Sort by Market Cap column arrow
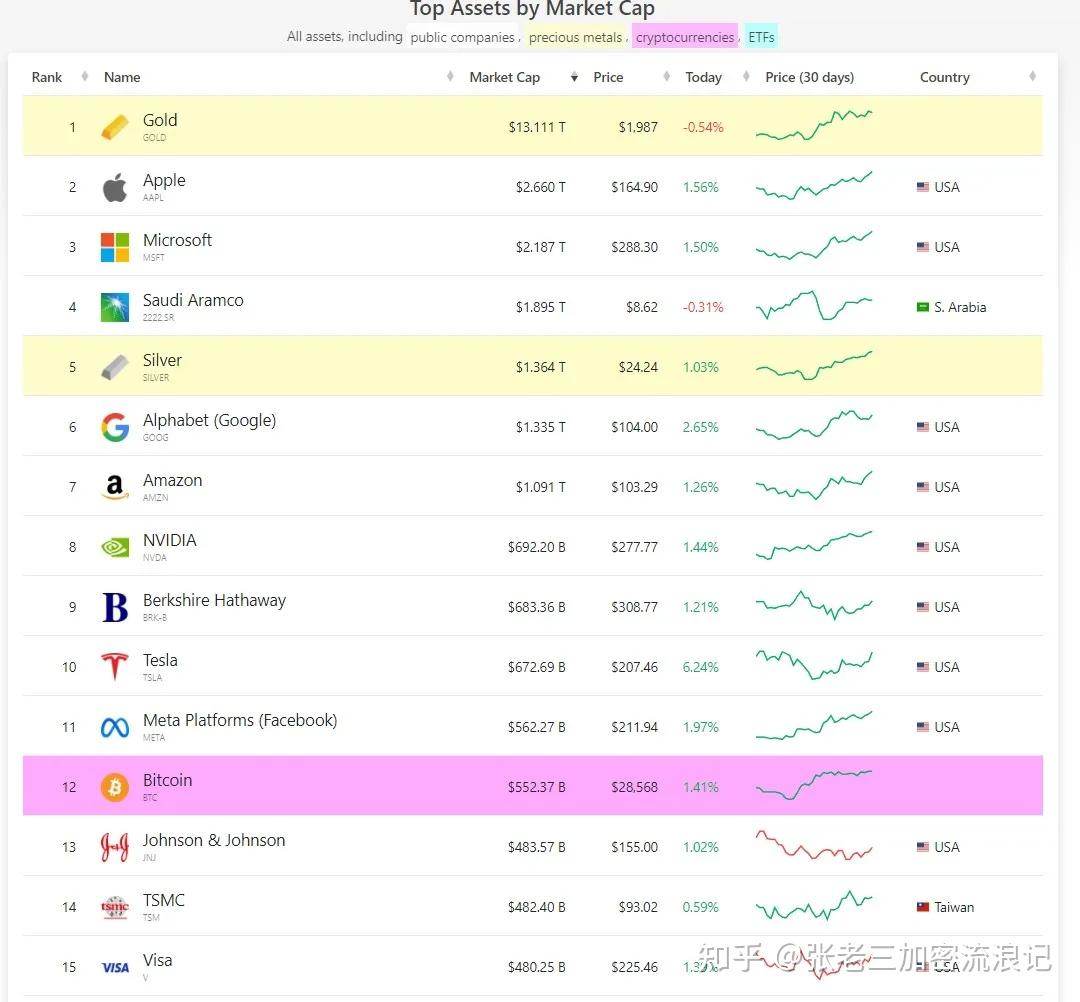Viewport: 1080px width, 1002px height. (x=574, y=77)
